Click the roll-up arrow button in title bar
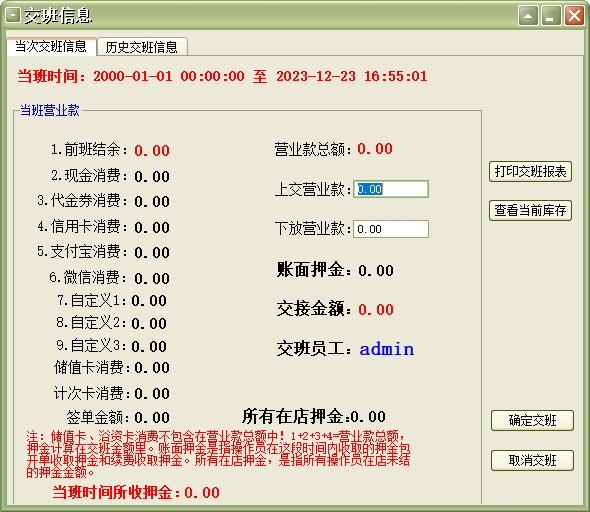The width and height of the screenshot is (590, 512). click(x=528, y=16)
